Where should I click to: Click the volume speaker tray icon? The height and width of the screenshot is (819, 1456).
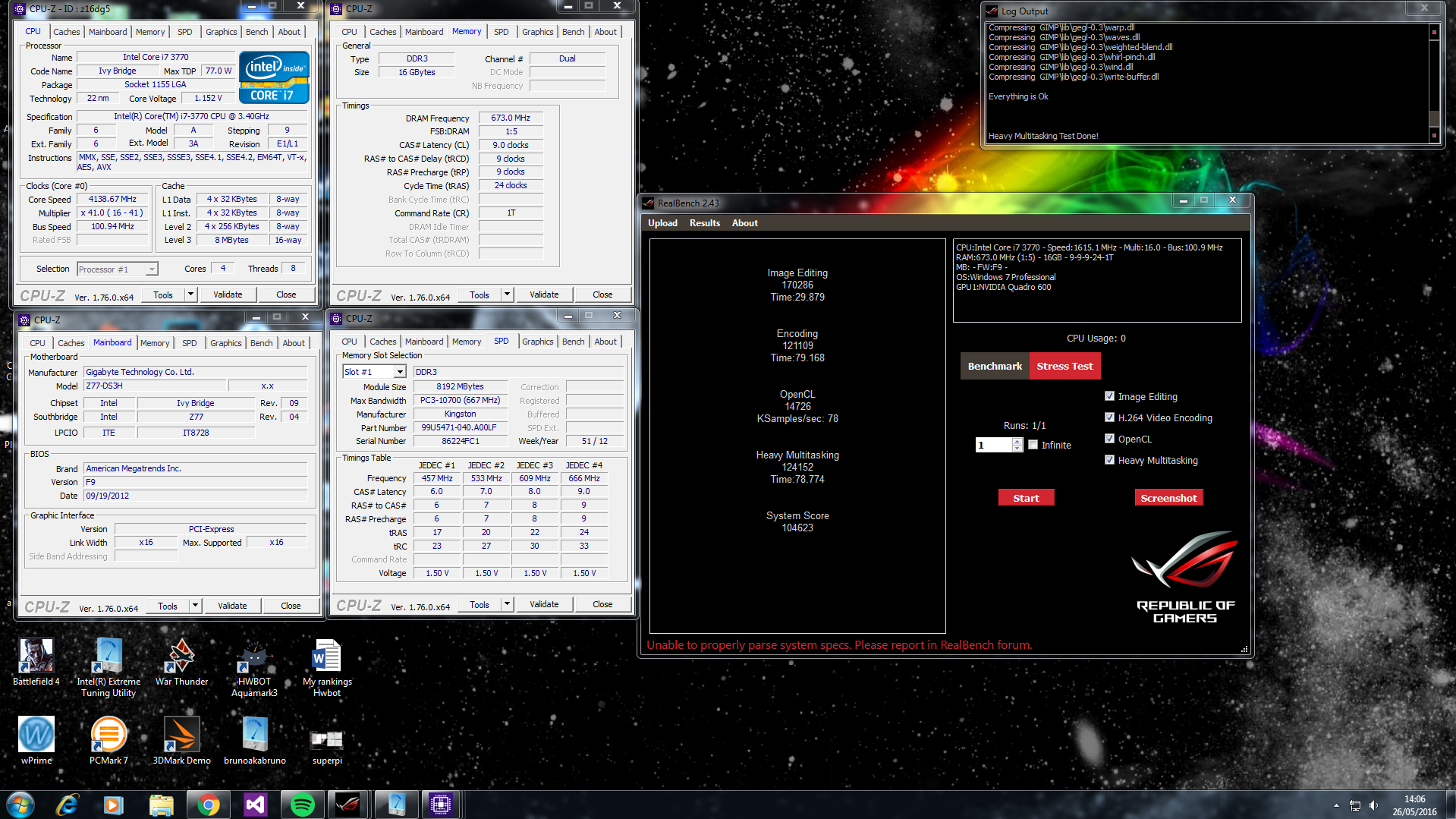(x=1373, y=805)
